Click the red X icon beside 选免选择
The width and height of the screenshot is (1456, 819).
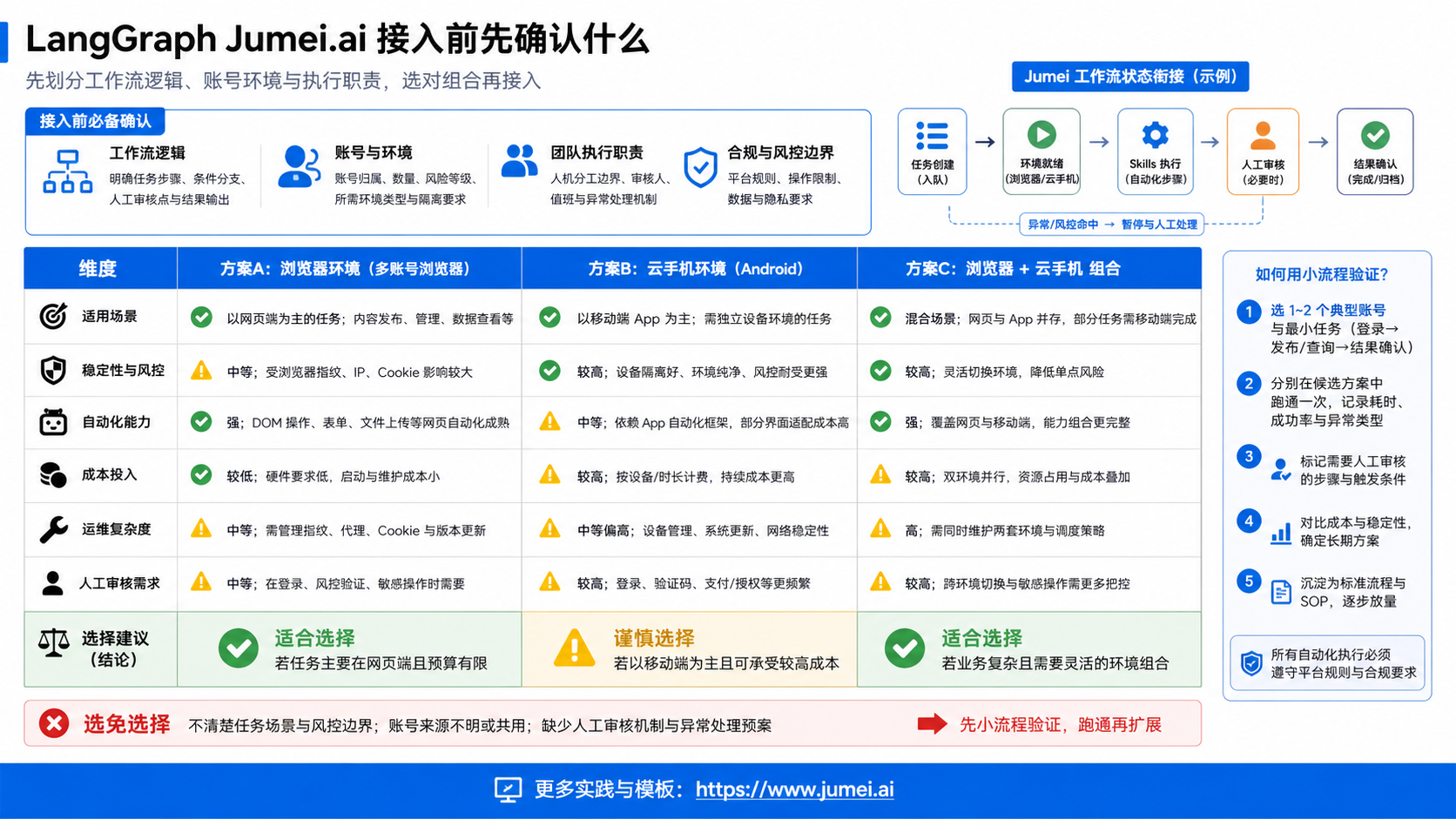pos(54,723)
